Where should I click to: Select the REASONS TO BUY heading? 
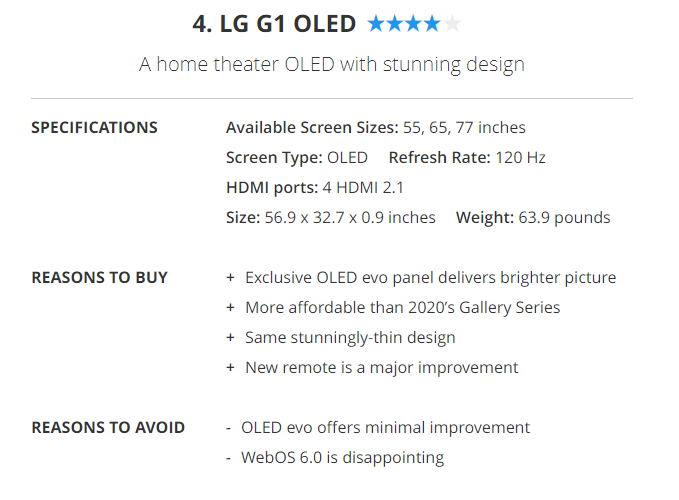[99, 278]
